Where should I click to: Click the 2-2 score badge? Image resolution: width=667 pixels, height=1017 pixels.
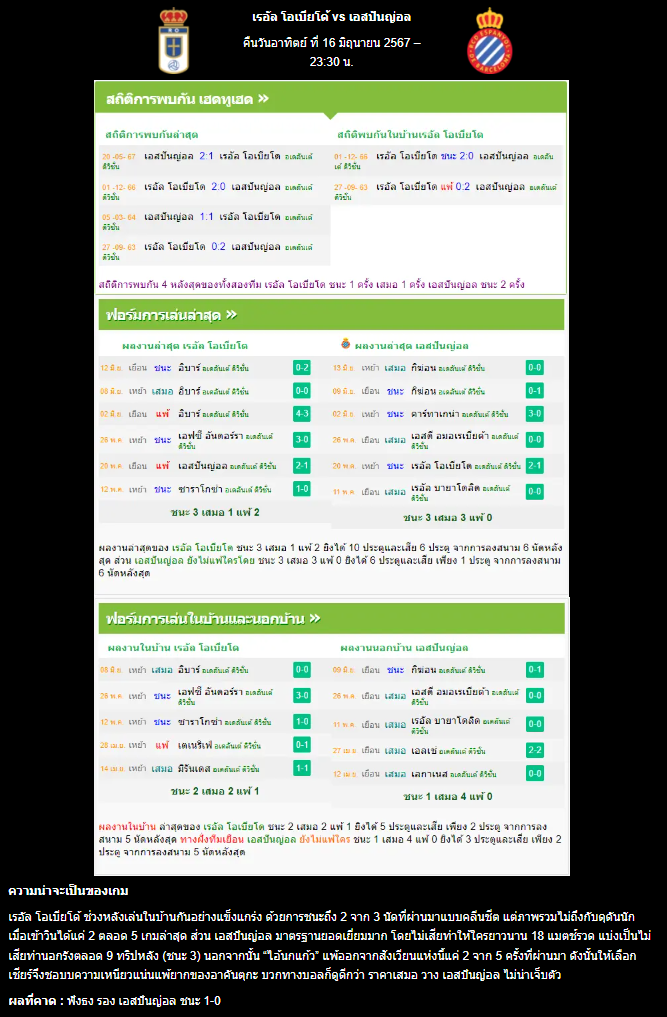[x=535, y=750]
